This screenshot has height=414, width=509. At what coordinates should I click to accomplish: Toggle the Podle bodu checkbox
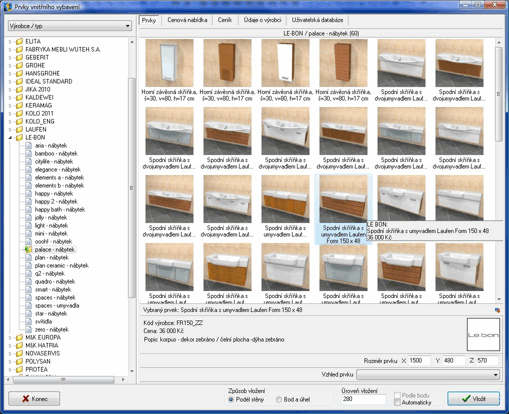coord(397,395)
